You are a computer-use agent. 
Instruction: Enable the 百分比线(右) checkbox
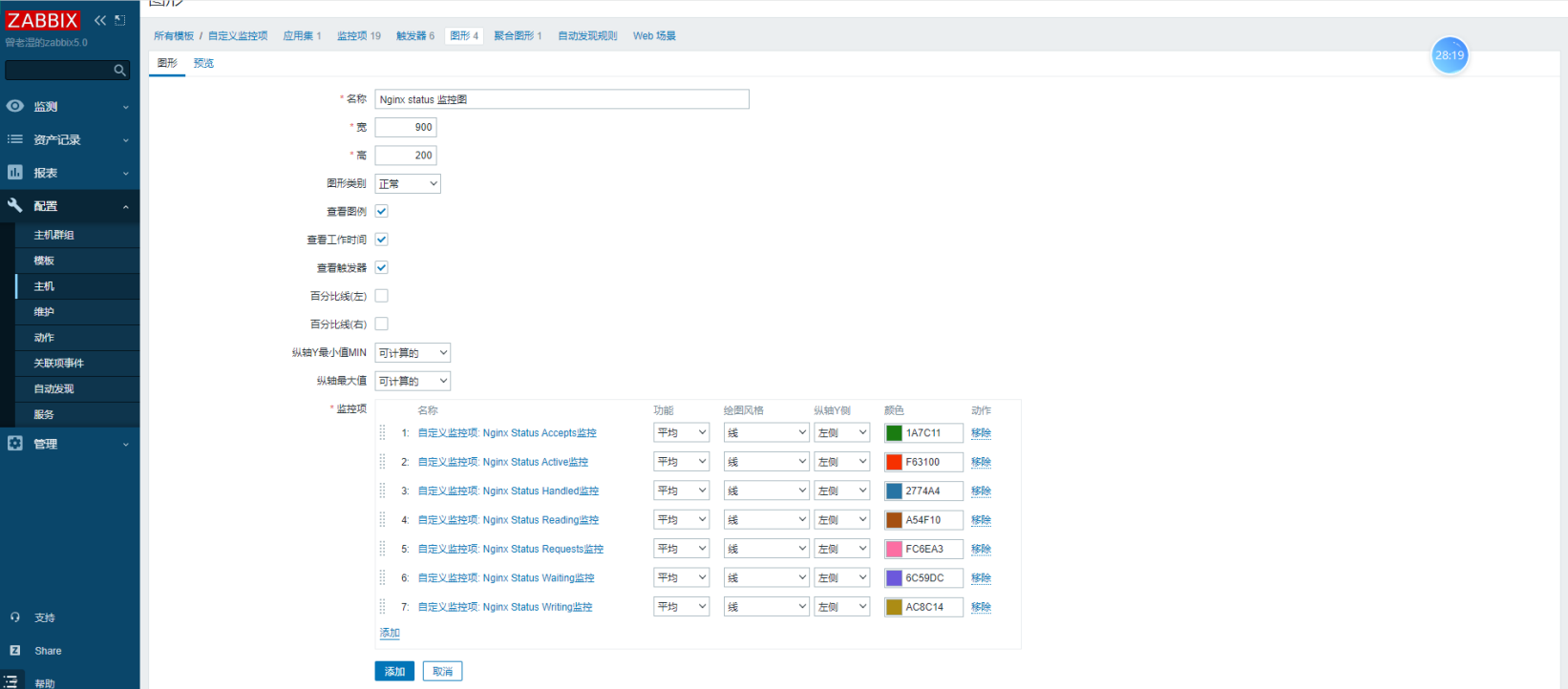381,324
